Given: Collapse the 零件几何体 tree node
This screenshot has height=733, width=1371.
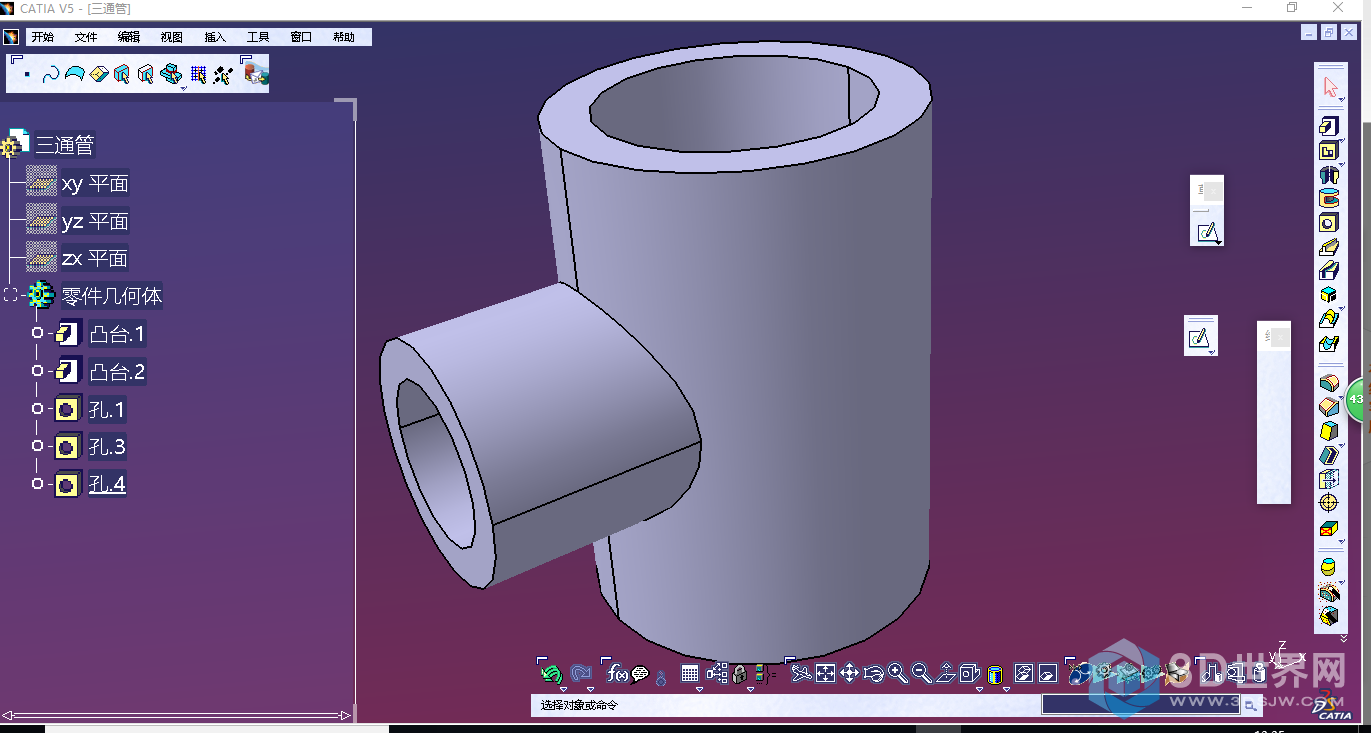Looking at the screenshot, I should 11,295.
